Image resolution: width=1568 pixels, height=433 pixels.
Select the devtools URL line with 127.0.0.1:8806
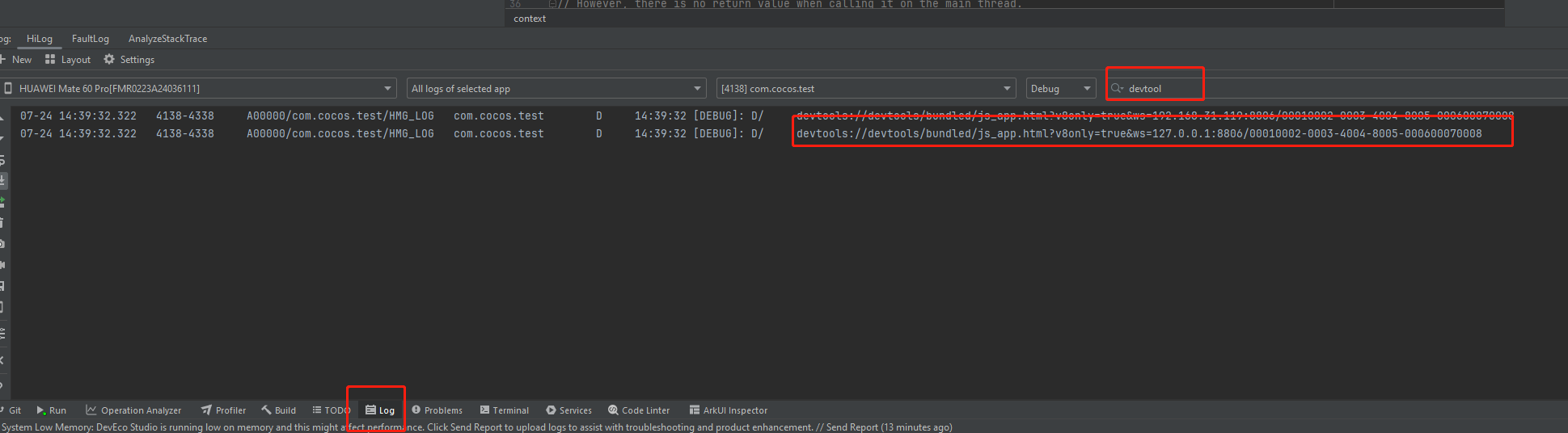[1139, 134]
